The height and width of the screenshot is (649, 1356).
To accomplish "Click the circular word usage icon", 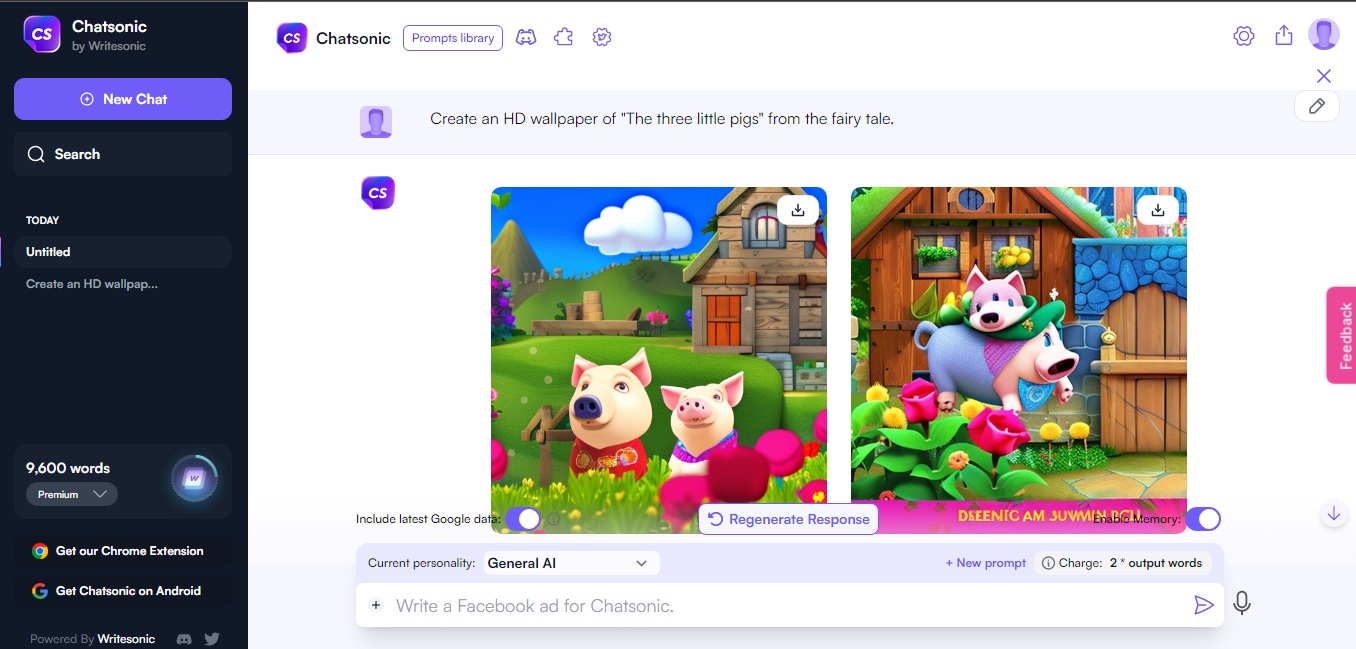I will coord(194,479).
